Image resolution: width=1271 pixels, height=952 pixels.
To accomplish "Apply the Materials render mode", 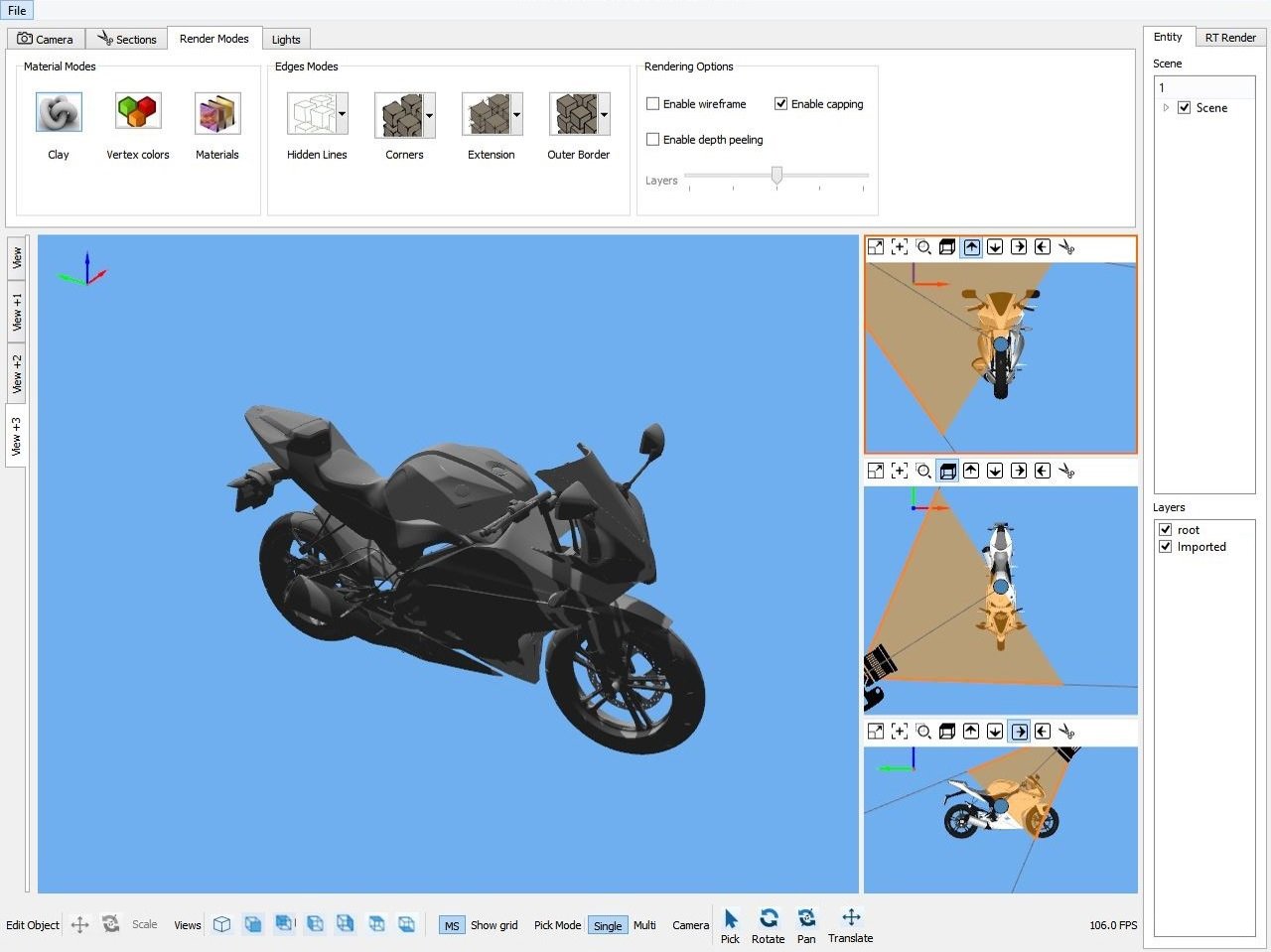I will 216,111.
